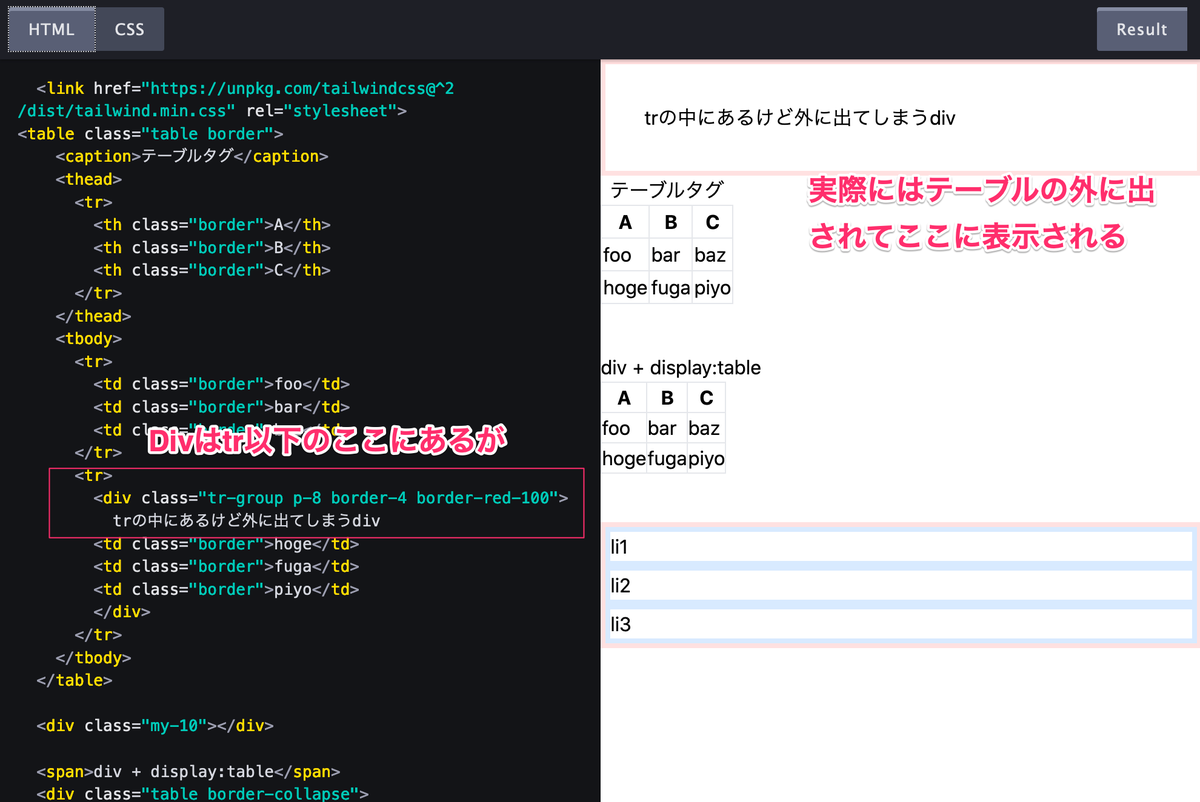The height and width of the screenshot is (802, 1200).
Task: Click header cell A in テーブルタグ table
Action: (625, 222)
